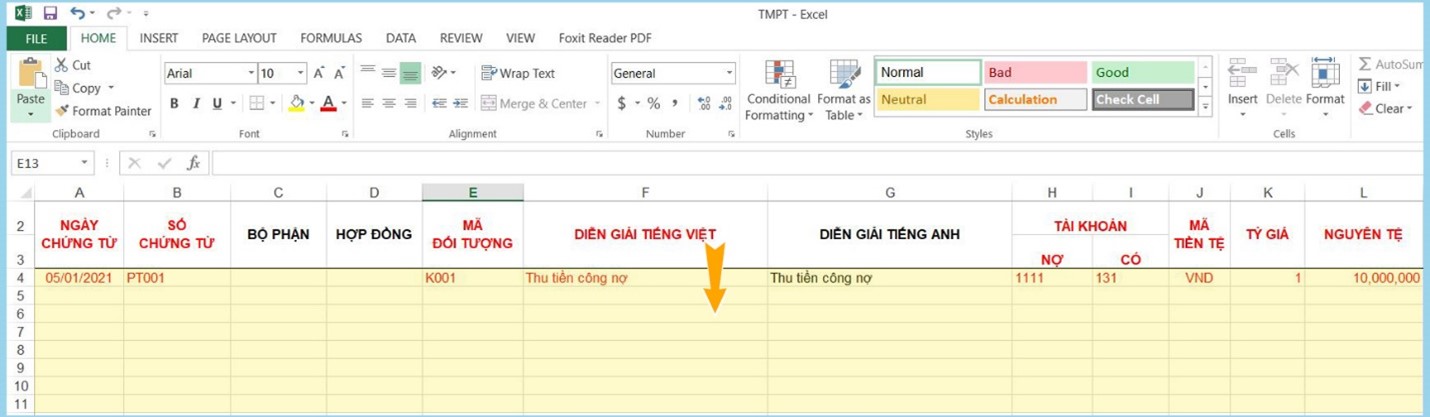Open the FORMULAS ribbon tab
The width and height of the screenshot is (1430, 417).
(331, 38)
